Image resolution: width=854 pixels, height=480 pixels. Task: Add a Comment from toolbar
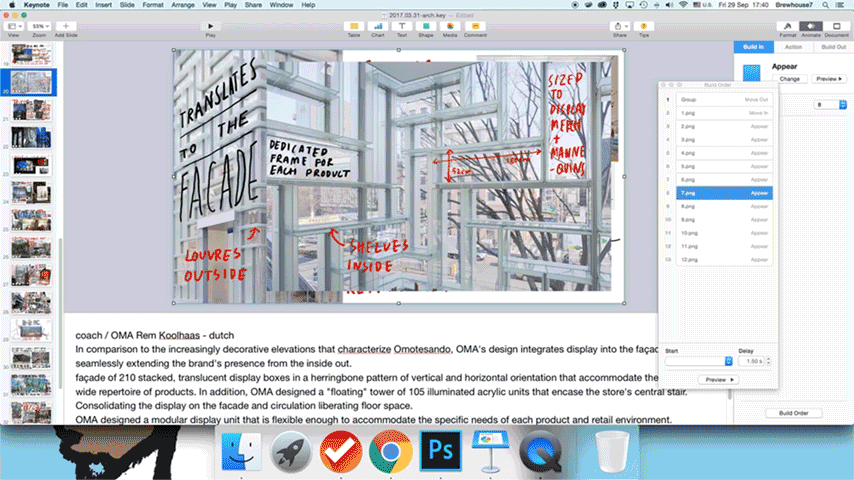475,26
